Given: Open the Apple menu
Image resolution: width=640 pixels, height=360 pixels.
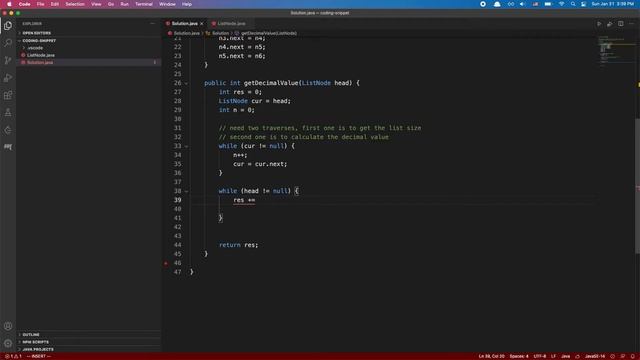Looking at the screenshot, I should [x=9, y=4].
